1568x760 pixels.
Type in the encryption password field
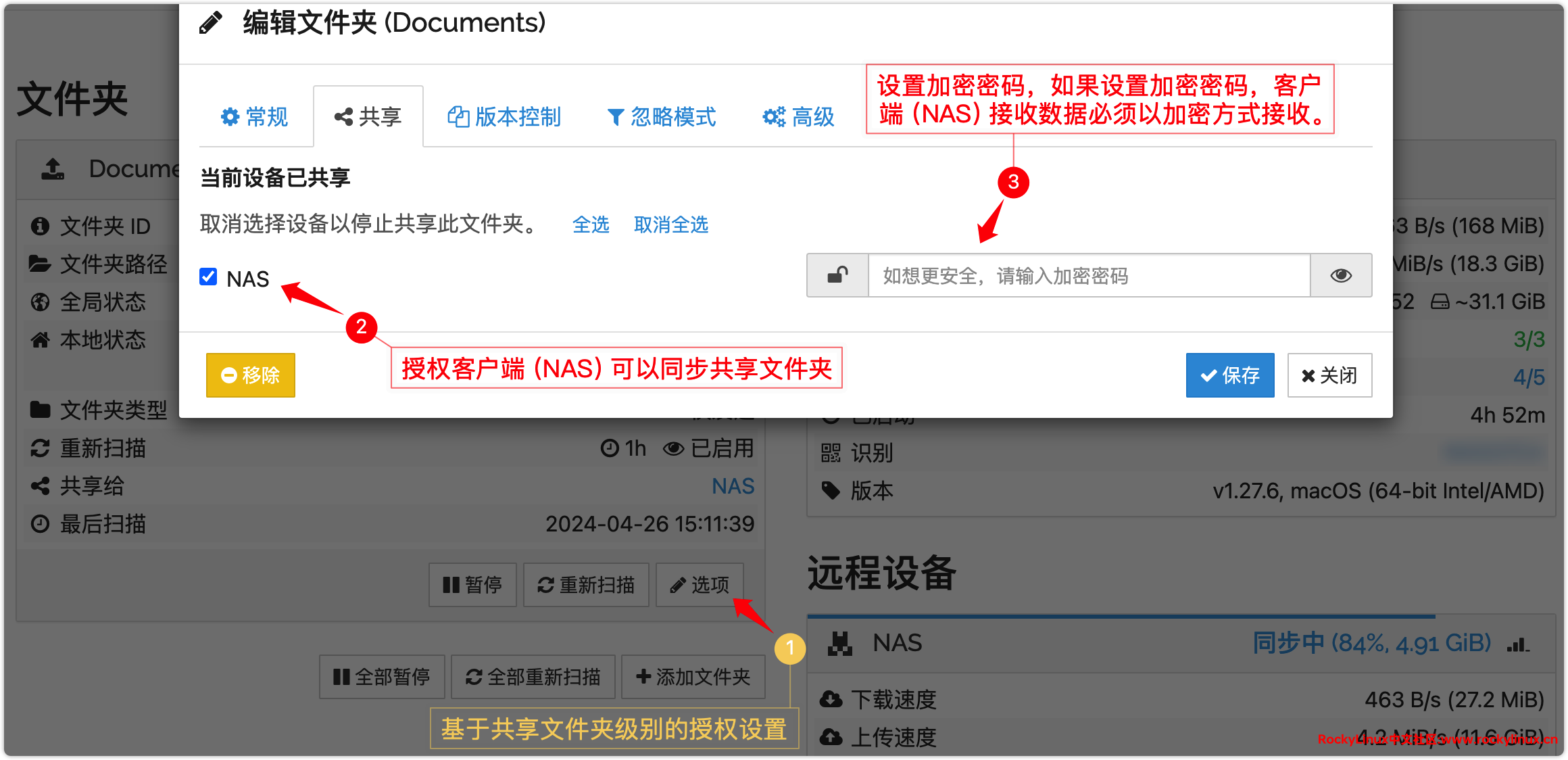coord(1088,276)
